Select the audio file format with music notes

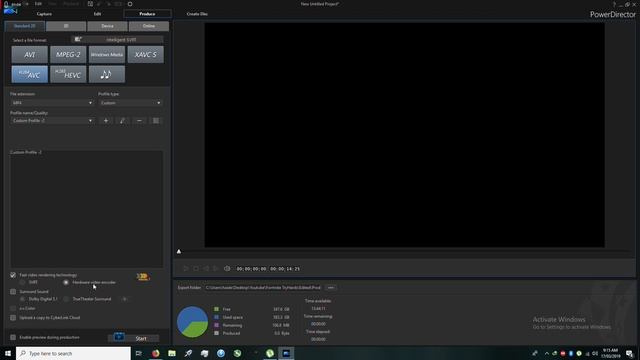107,74
